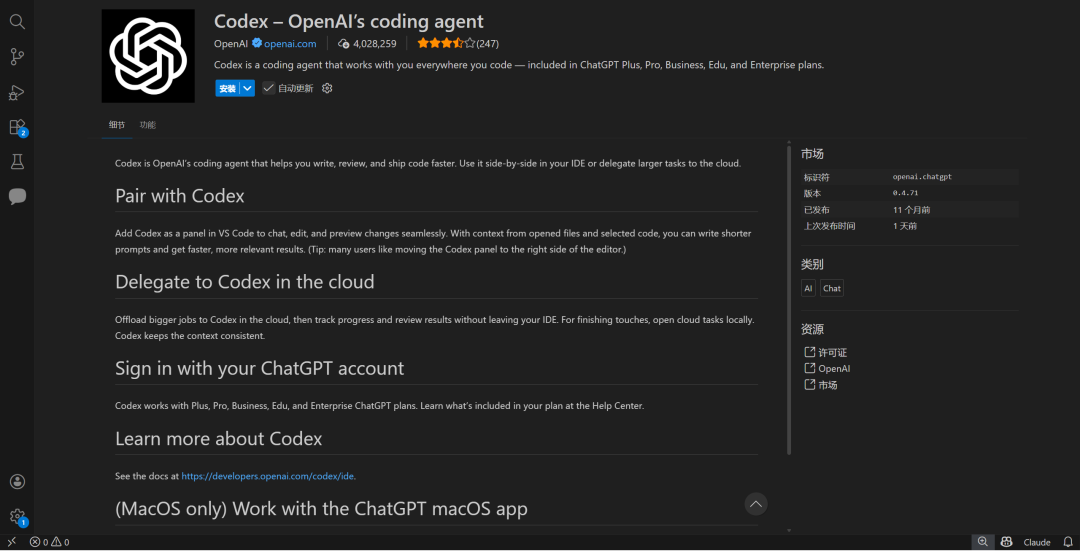Viewport: 1080px width, 551px height.
Task: Click the 1 天前 last released value
Action: pos(904,226)
